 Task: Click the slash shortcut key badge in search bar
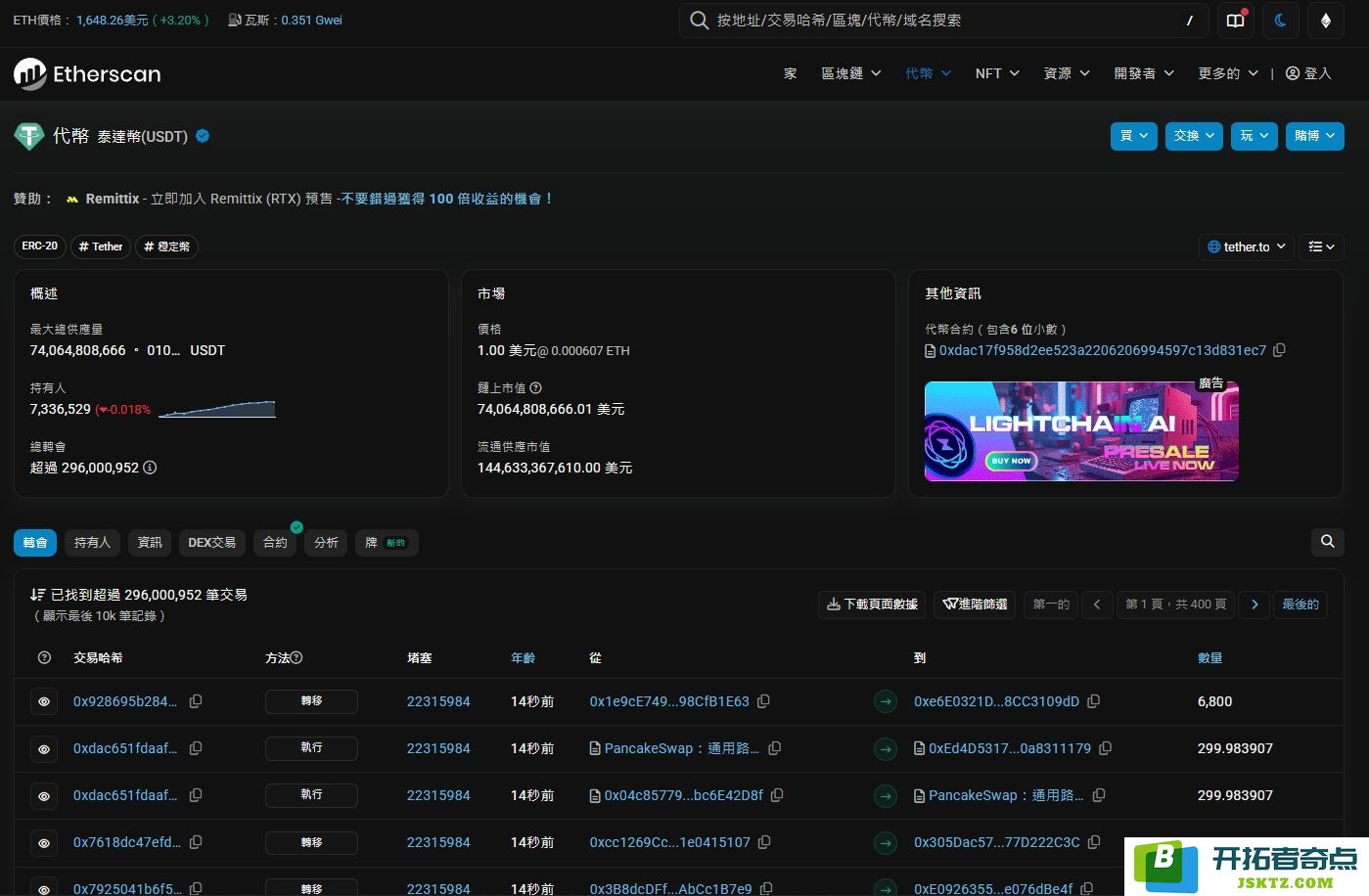tap(1189, 21)
